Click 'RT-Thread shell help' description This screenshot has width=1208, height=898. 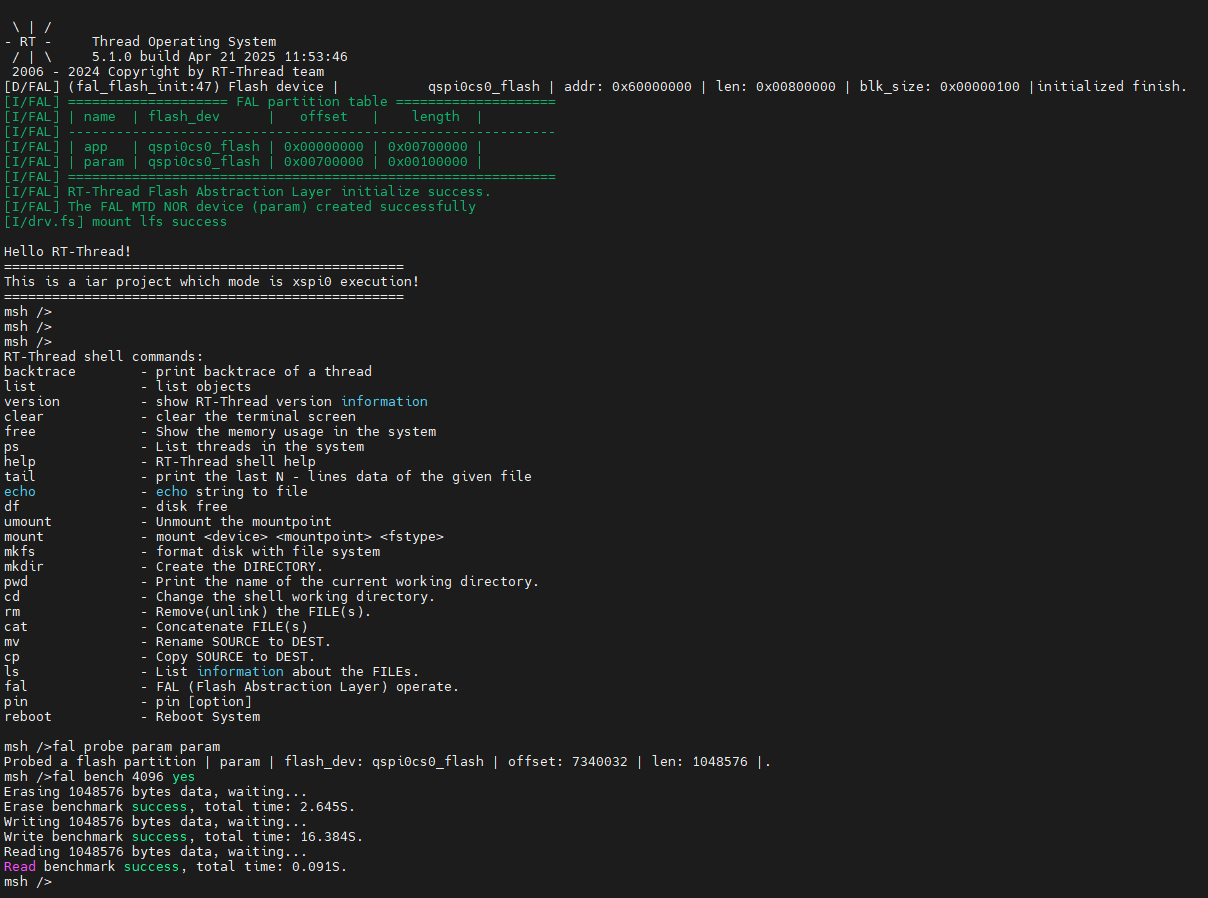click(235, 462)
